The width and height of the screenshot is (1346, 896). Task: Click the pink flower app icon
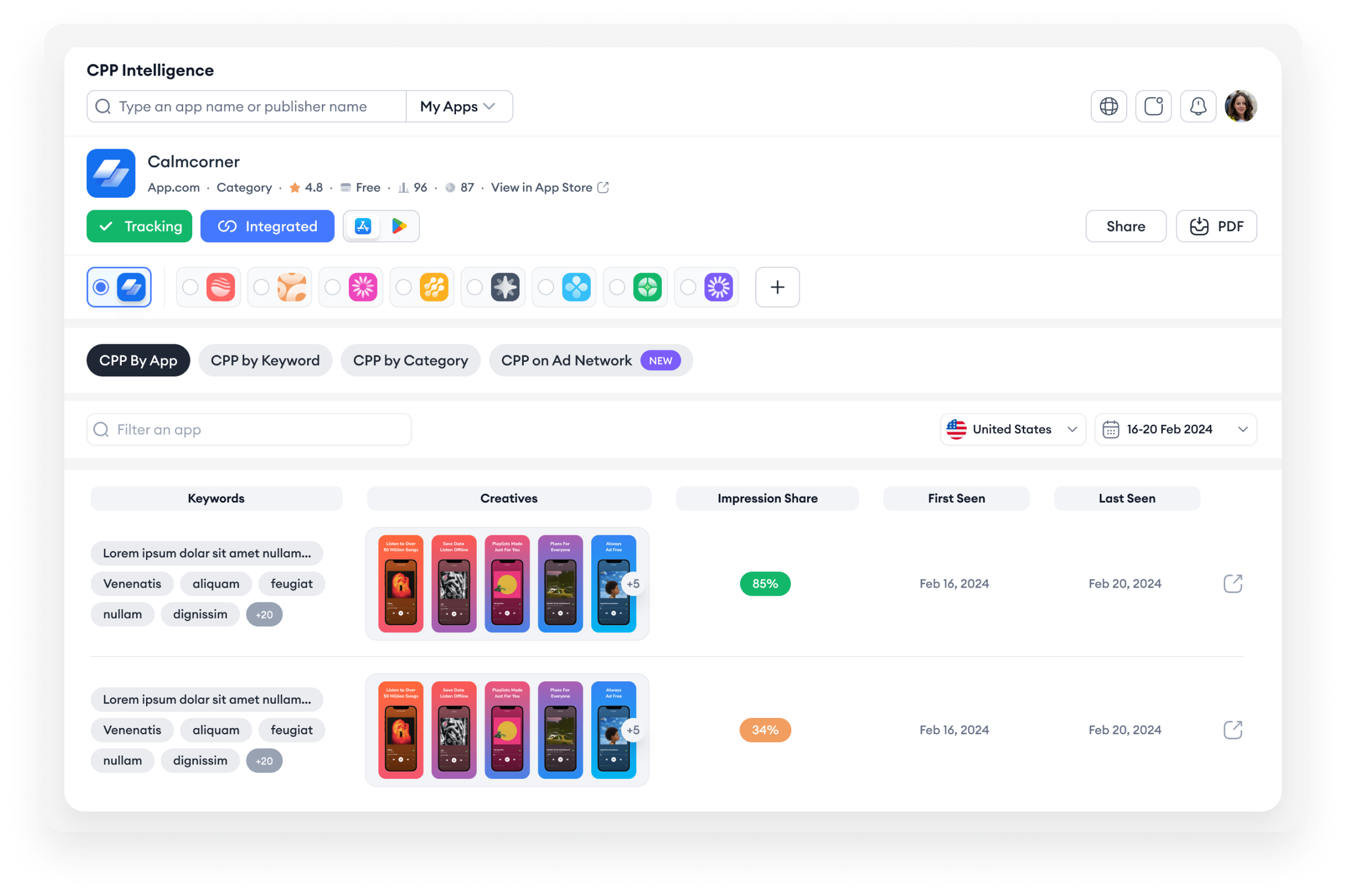pyautogui.click(x=363, y=287)
